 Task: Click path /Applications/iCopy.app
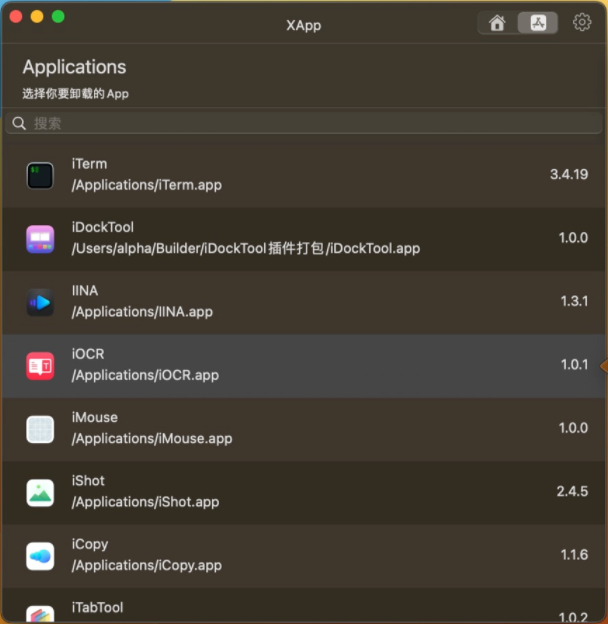point(147,566)
